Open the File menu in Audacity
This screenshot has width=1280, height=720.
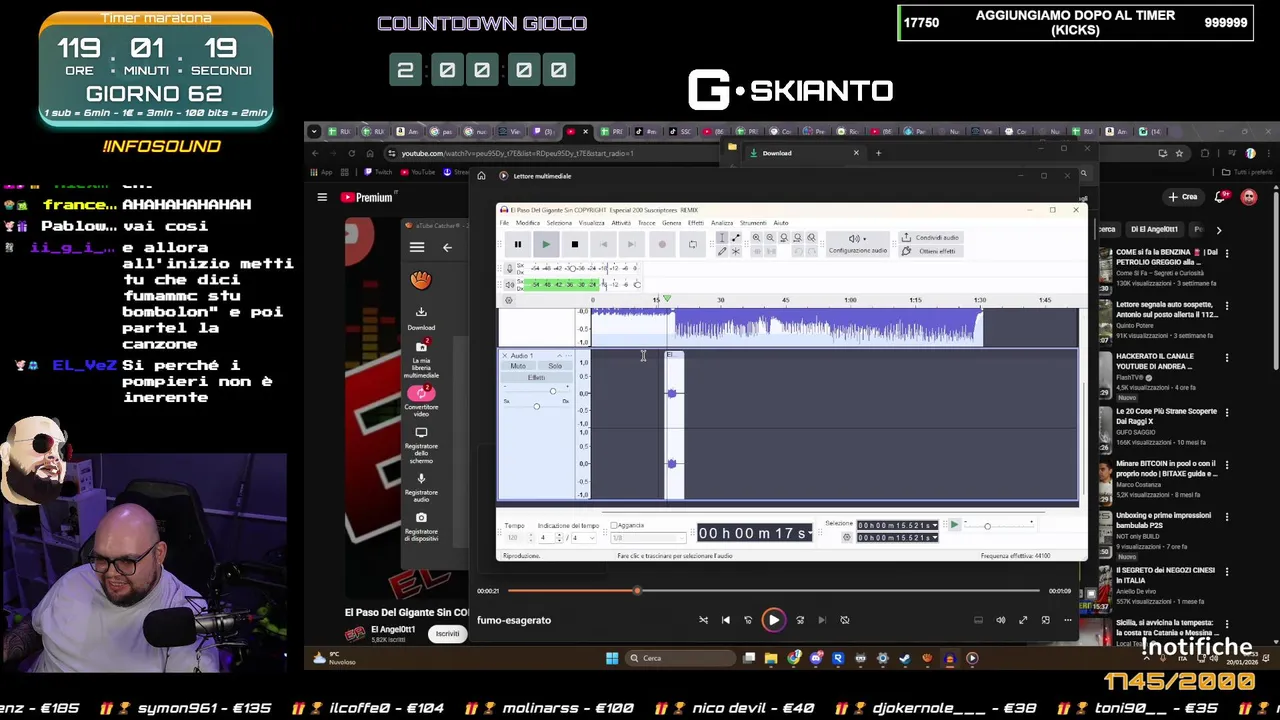[504, 223]
